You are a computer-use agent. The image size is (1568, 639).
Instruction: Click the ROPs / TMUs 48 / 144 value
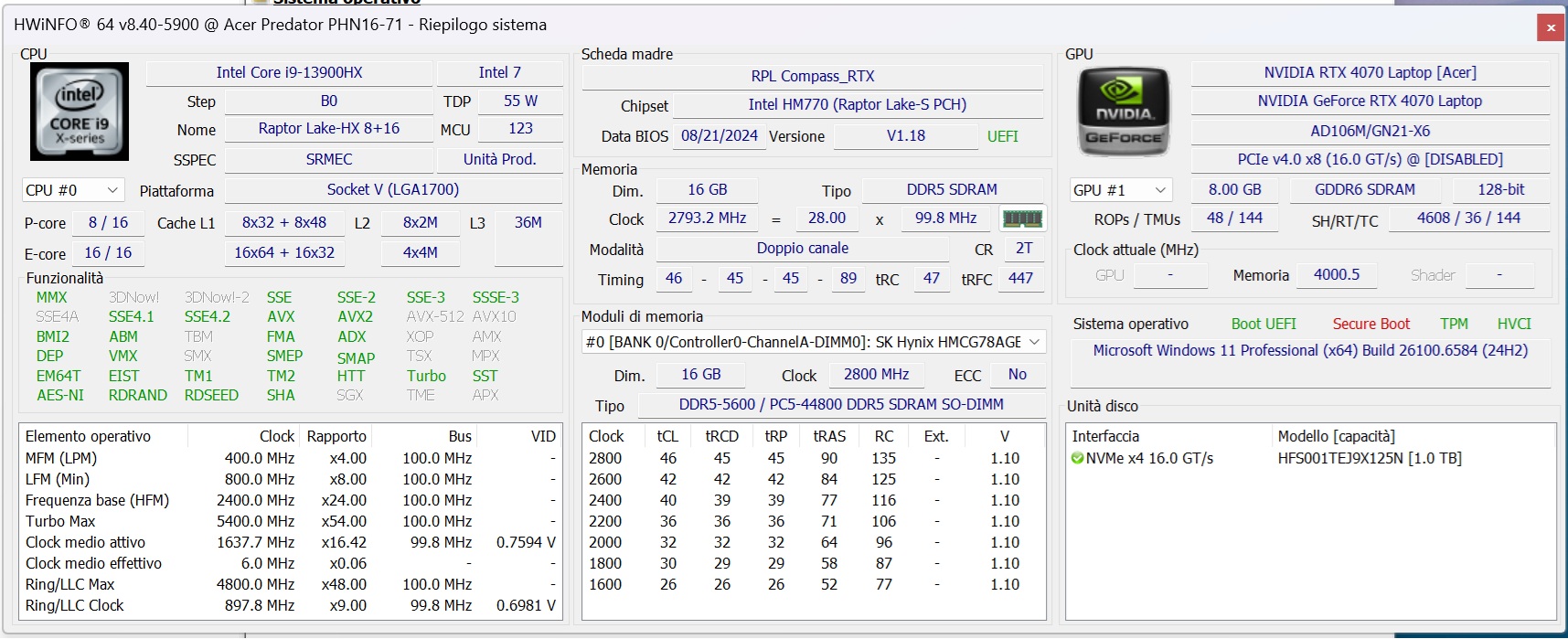click(x=1233, y=218)
